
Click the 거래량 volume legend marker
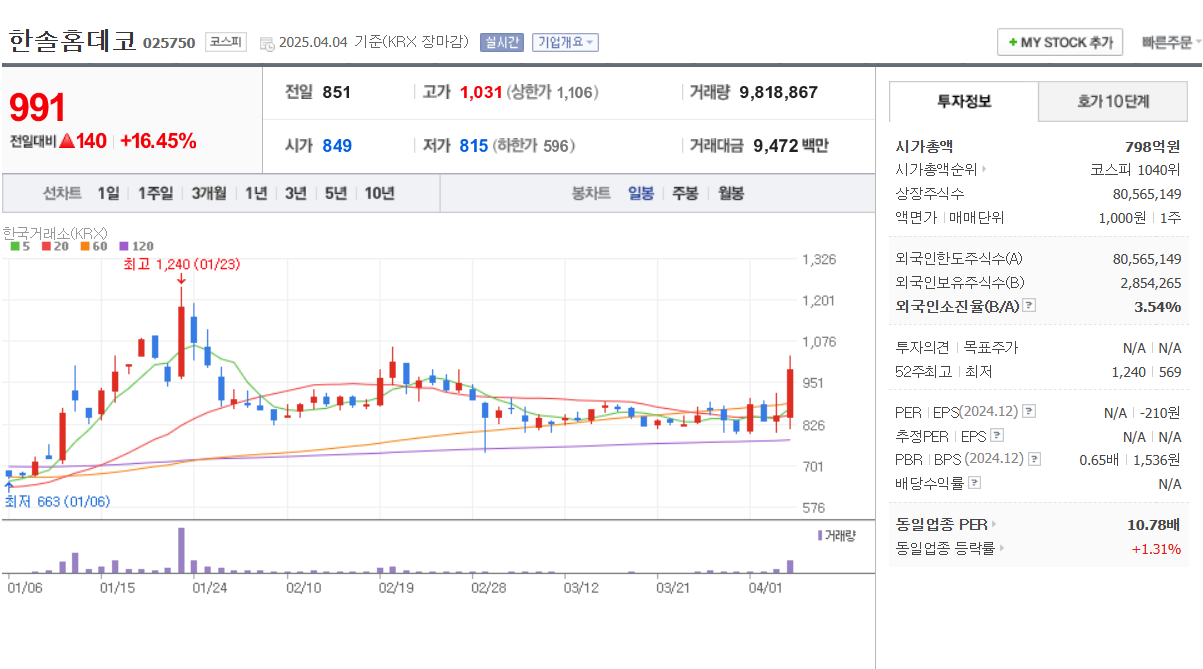tap(836, 536)
